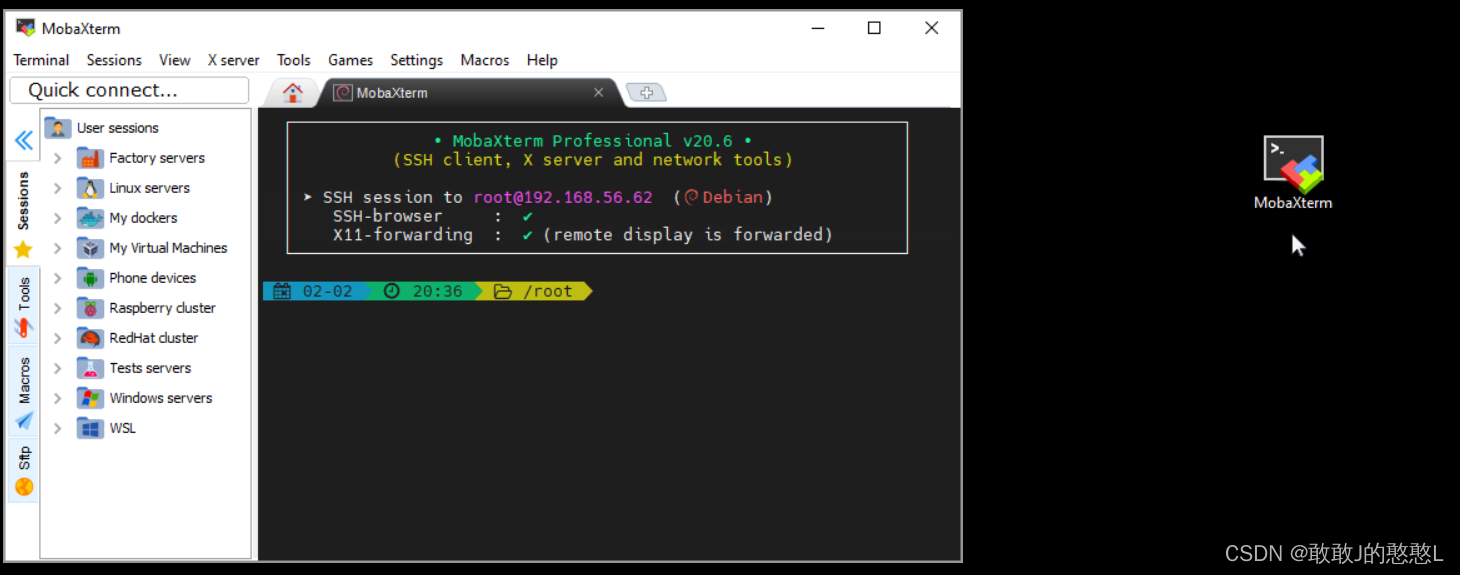Click the MobaXterm desktop shortcut icon
The image size is (1460, 575).
(x=1293, y=165)
